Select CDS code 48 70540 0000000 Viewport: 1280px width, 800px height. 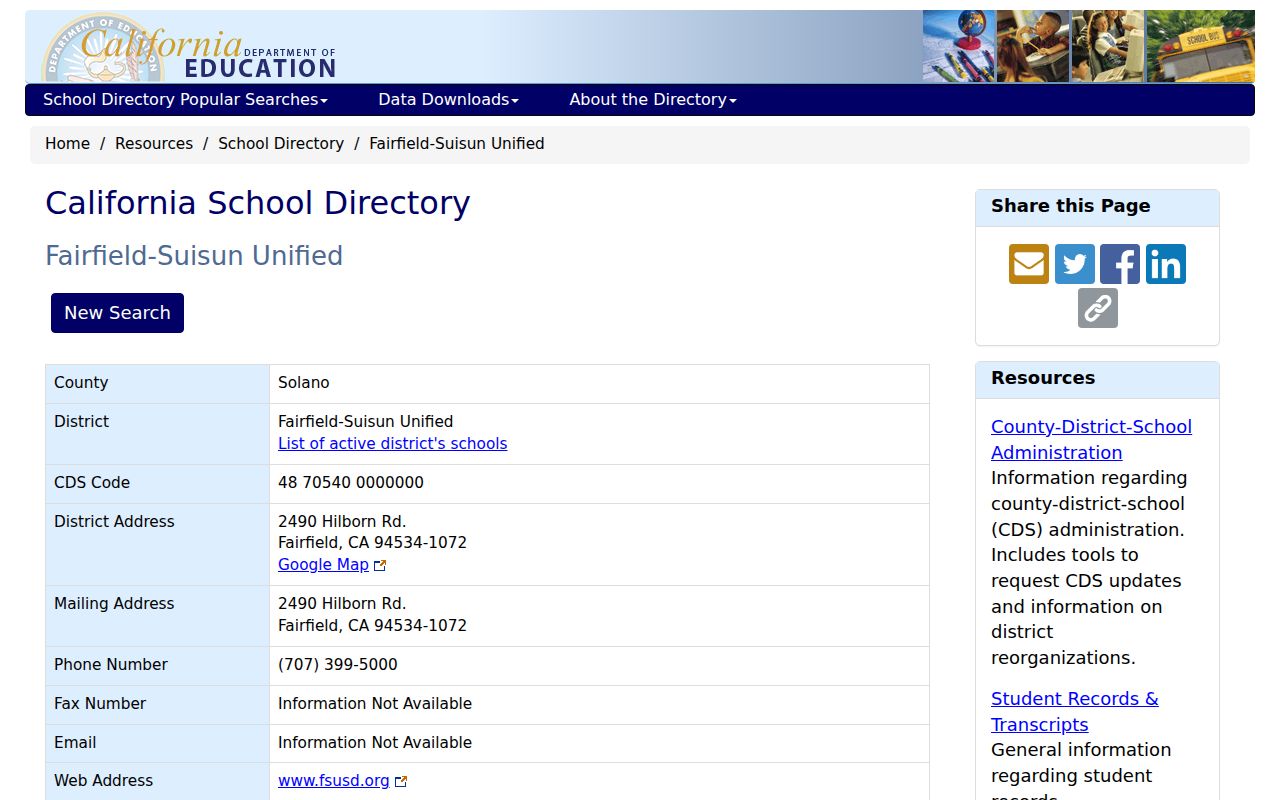point(351,483)
